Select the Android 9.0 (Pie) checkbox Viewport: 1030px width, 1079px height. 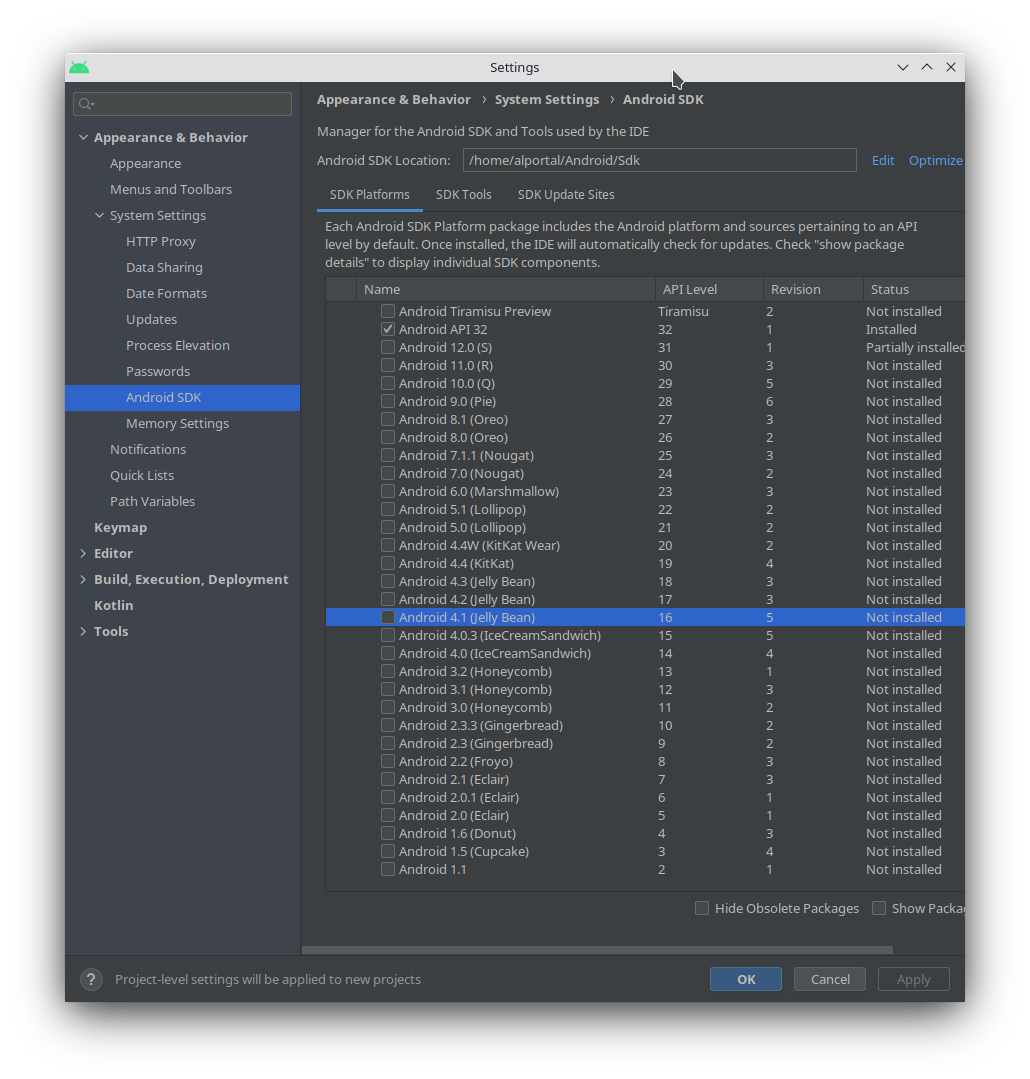pyautogui.click(x=388, y=401)
